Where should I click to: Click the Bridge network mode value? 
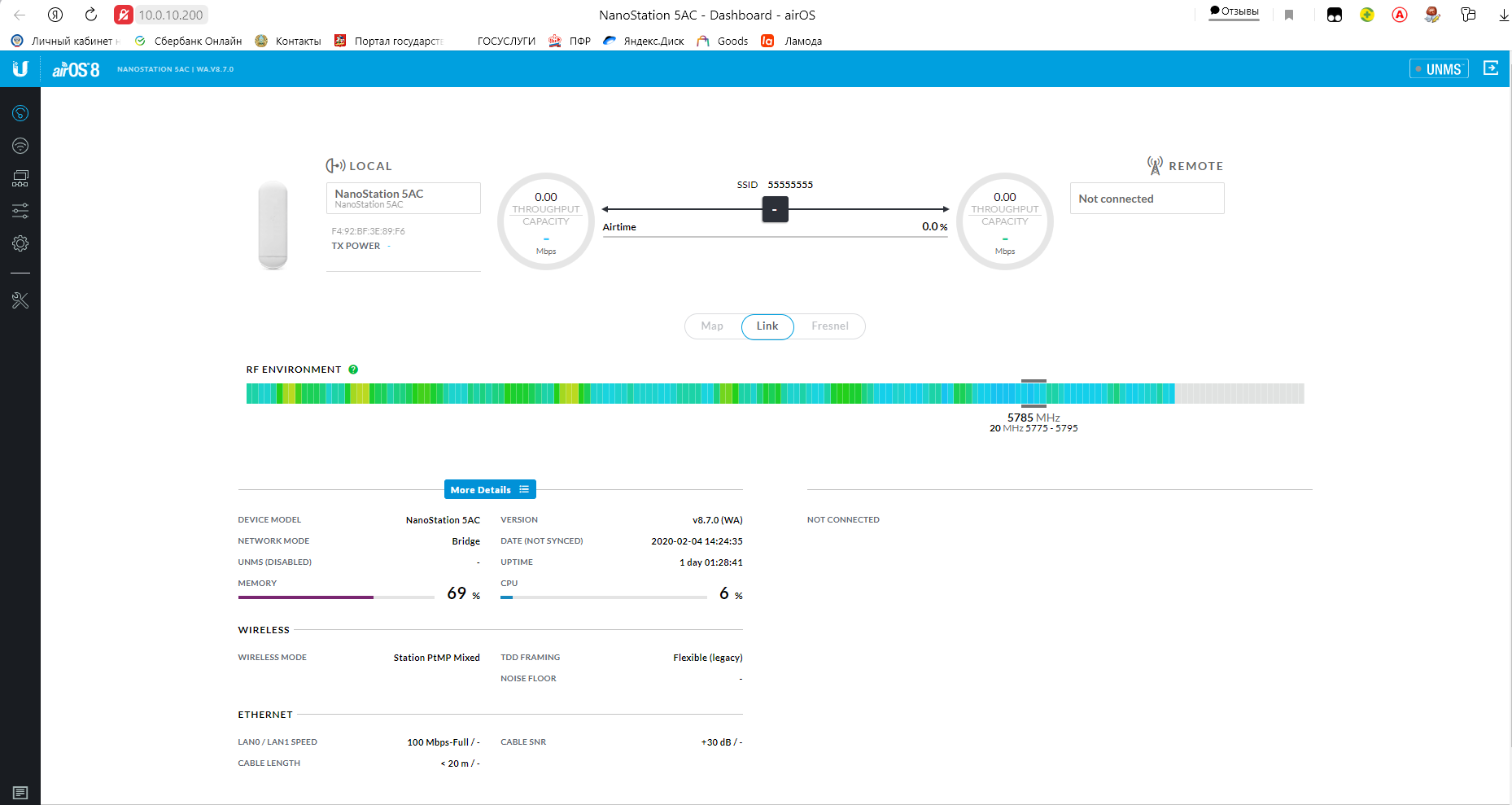[x=466, y=541]
